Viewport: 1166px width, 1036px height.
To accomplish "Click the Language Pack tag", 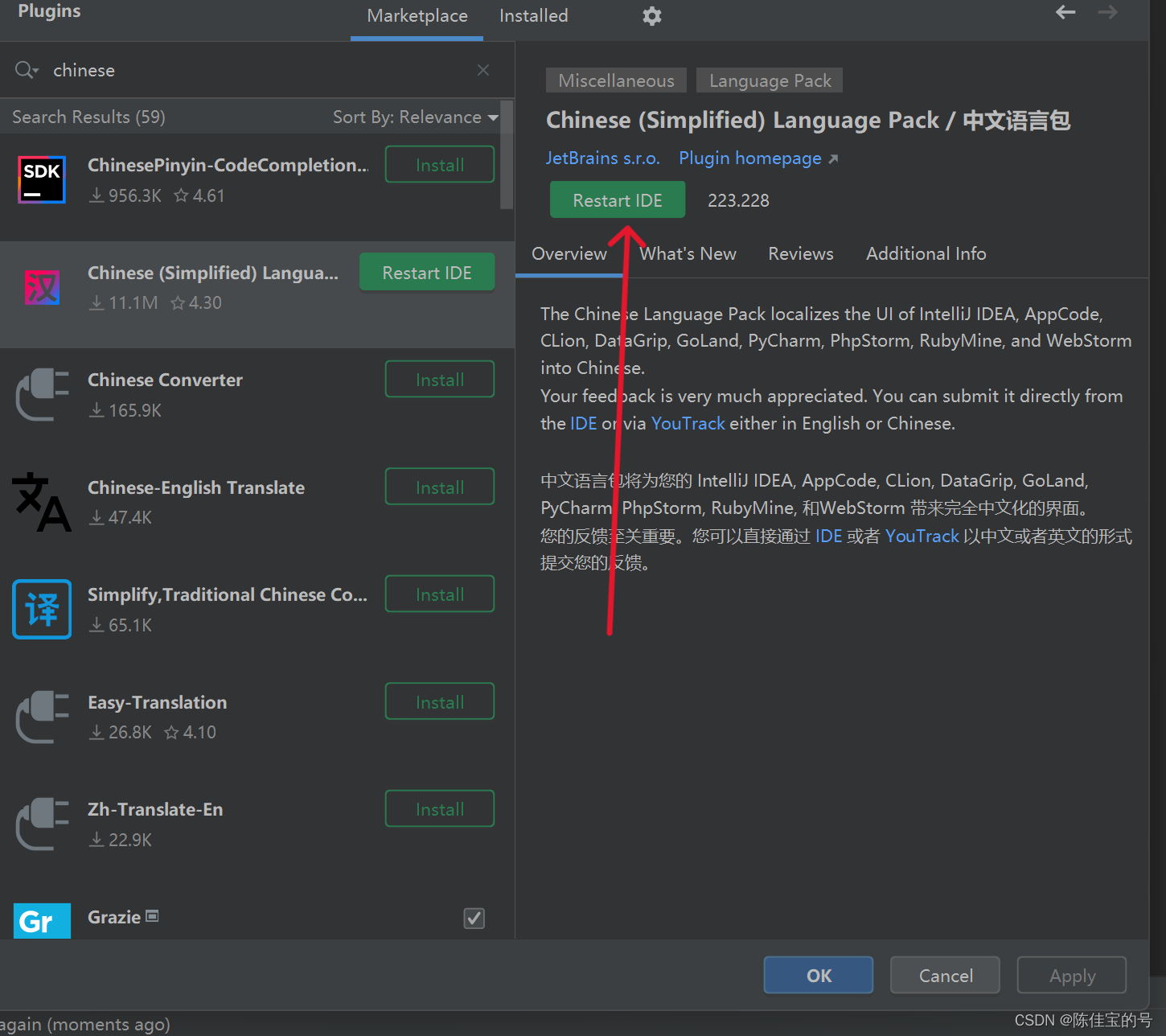I will 770,80.
